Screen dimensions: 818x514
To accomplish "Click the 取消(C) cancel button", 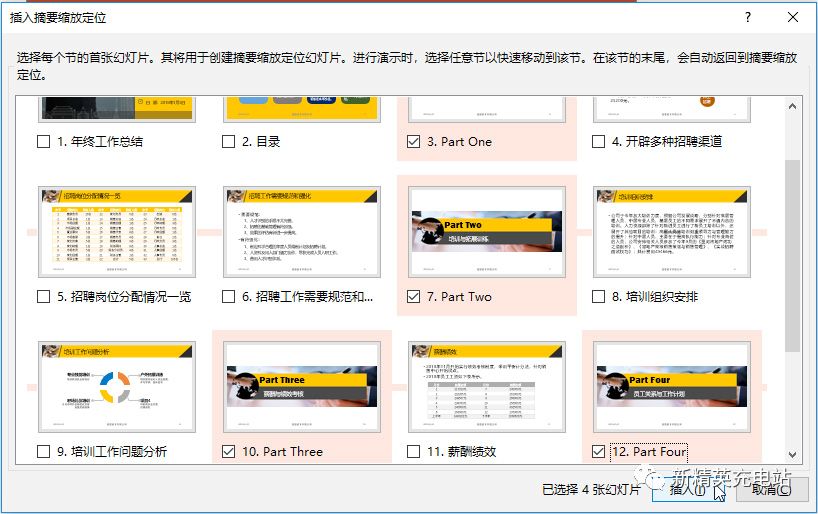I will 773,489.
